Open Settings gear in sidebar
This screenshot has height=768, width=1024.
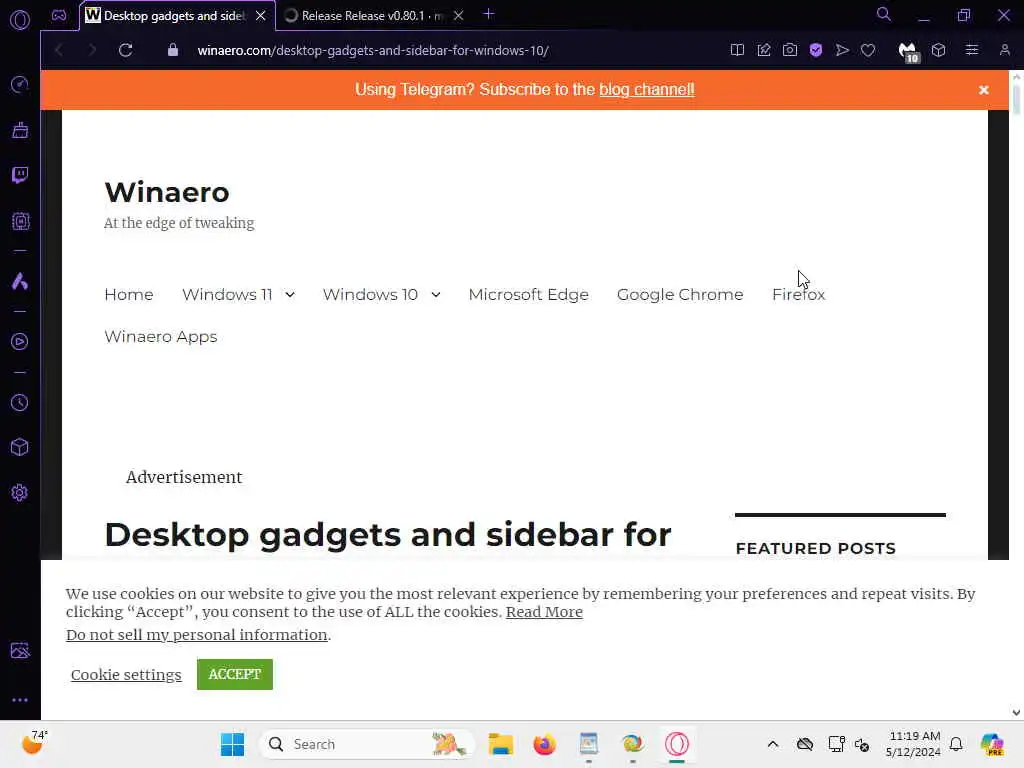[x=20, y=492]
